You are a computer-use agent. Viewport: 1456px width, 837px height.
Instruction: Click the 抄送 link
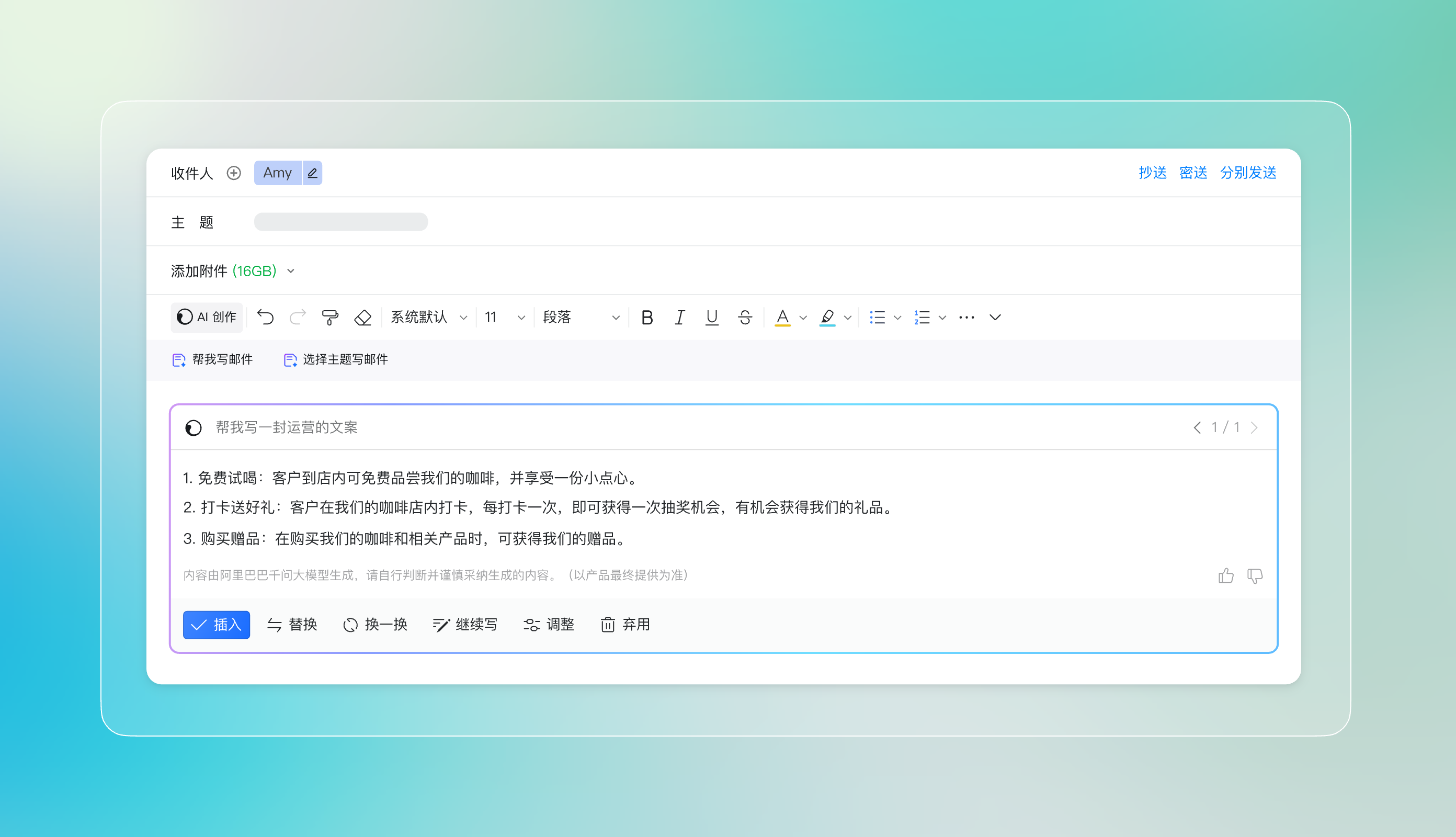click(x=1152, y=173)
